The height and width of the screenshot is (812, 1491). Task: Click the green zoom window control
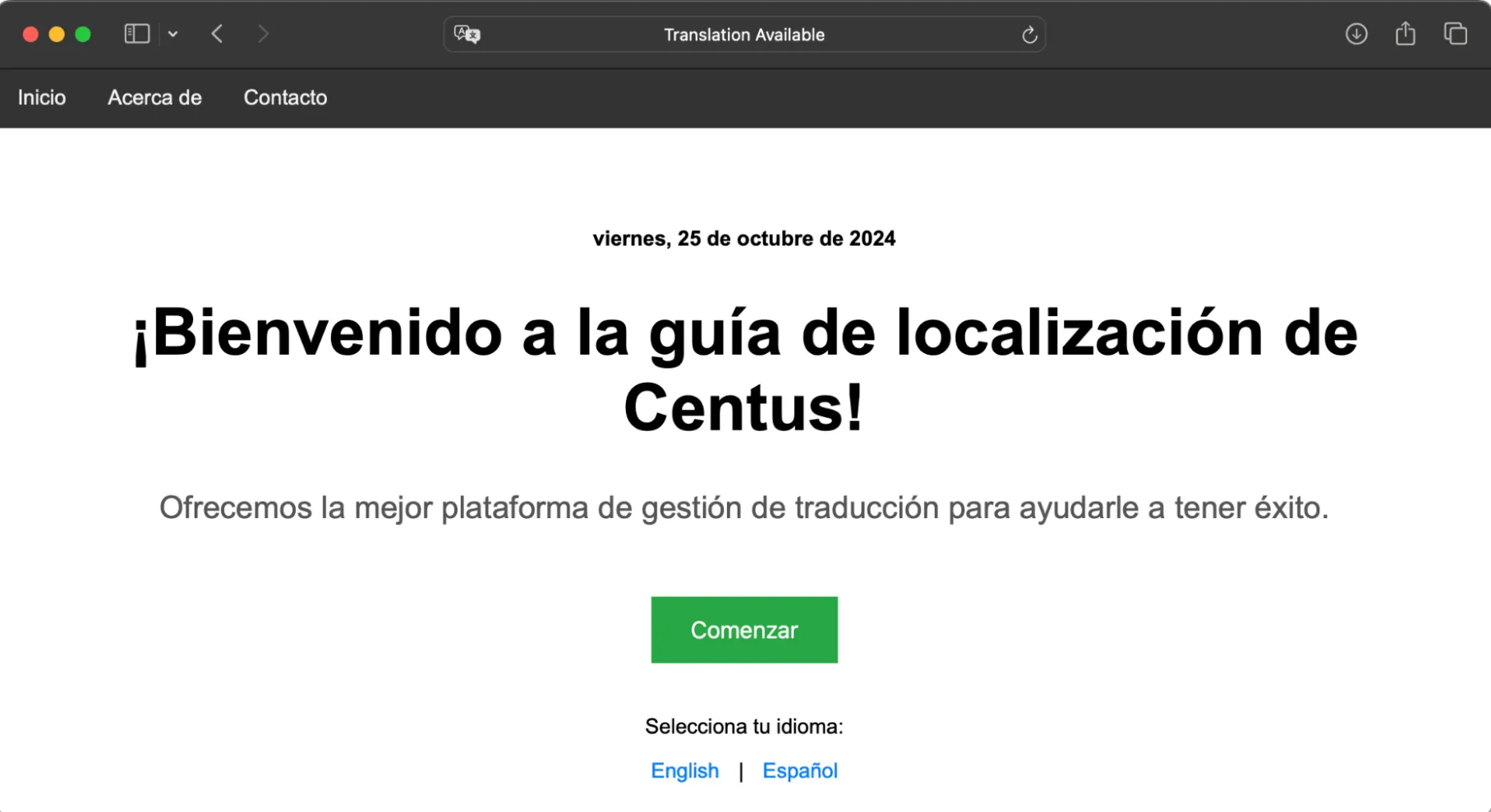83,34
